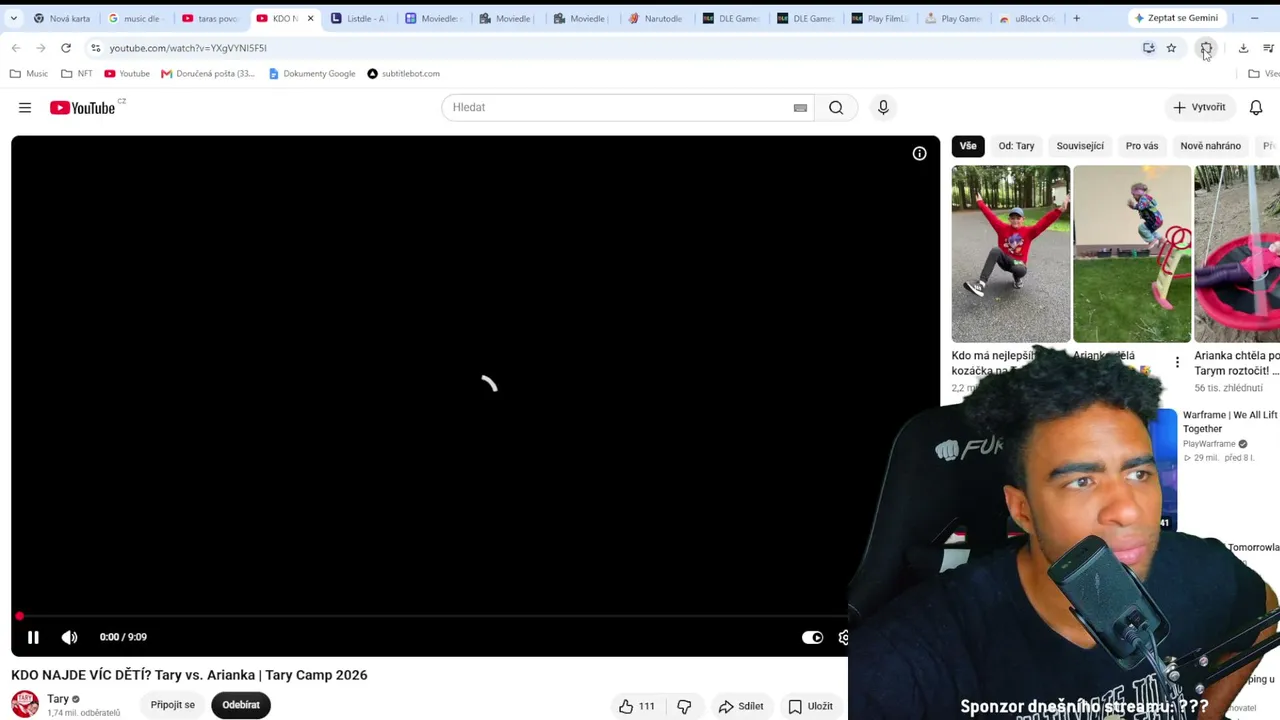Open YouTube notifications bell
The image size is (1280, 720).
click(x=1256, y=108)
